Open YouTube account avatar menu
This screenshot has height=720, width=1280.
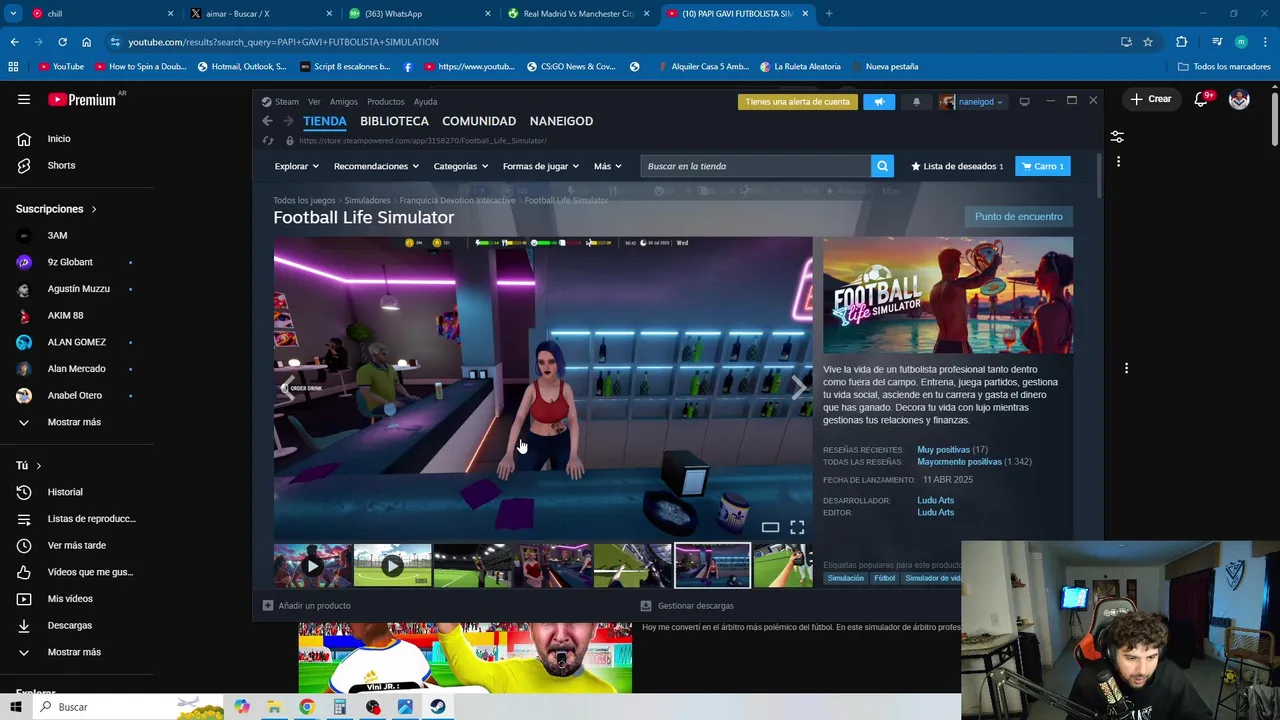tap(1239, 99)
